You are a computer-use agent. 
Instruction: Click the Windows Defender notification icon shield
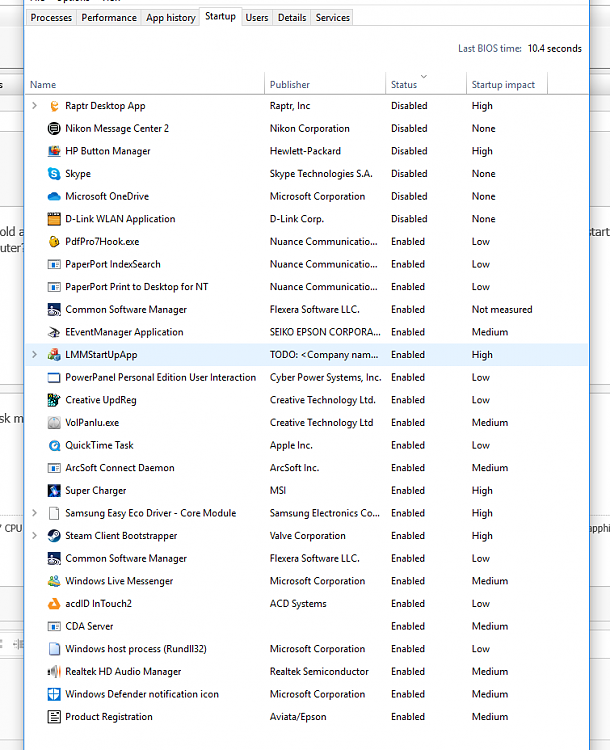click(54, 694)
